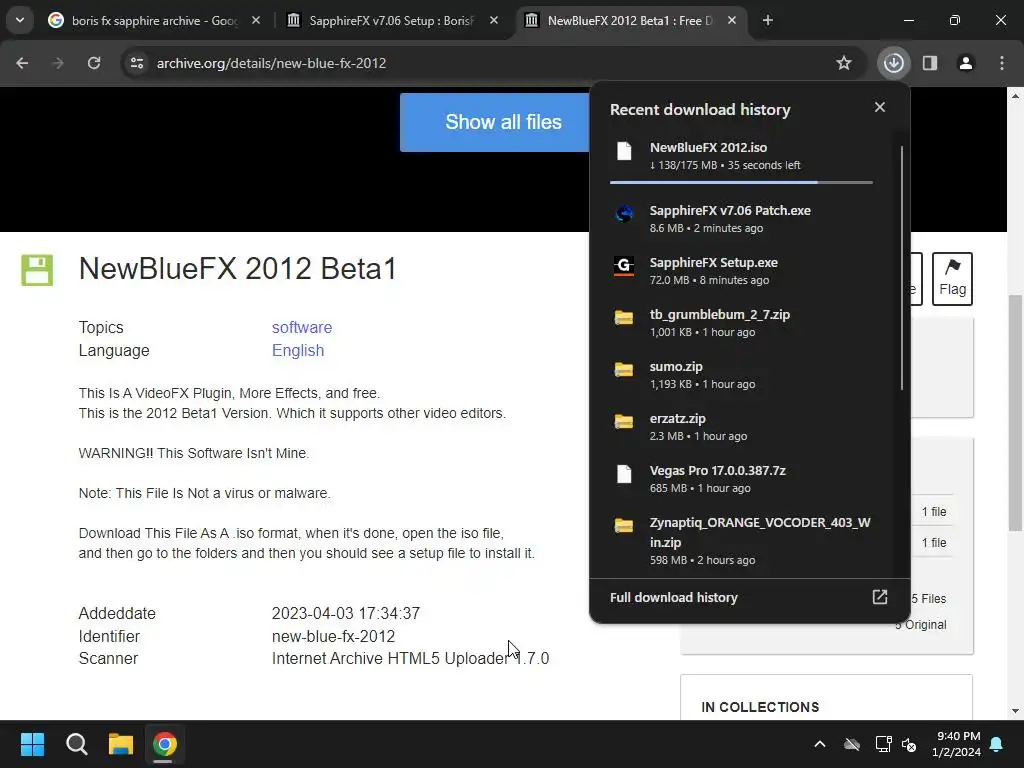1024x768 pixels.
Task: Click the sumo.zip folder icon
Action: [x=624, y=370]
